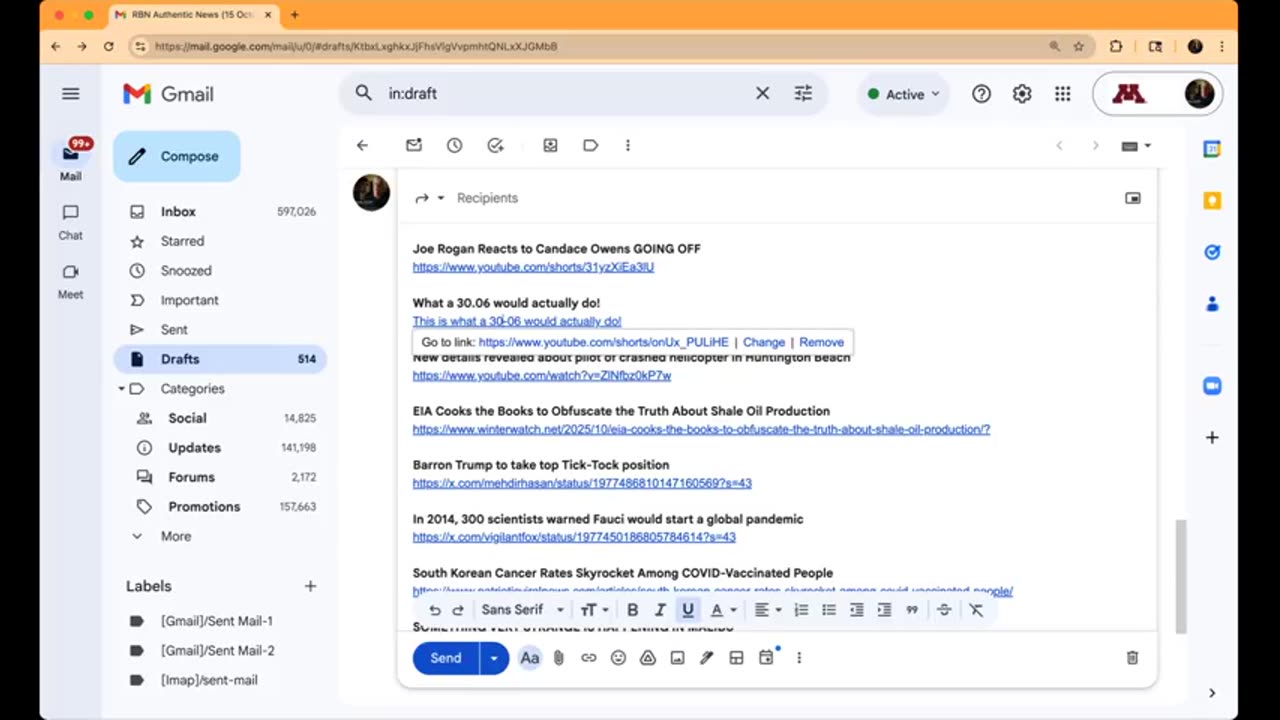Snooze this conversation
The height and width of the screenshot is (720, 1280).
pyautogui.click(x=454, y=145)
